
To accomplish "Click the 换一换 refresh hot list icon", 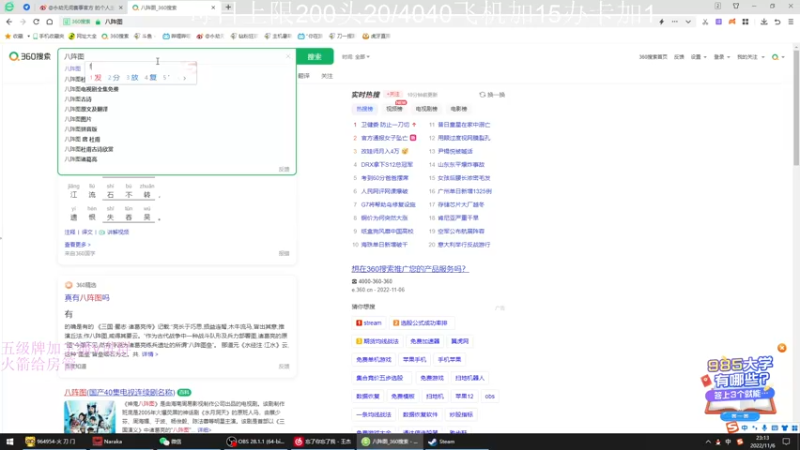I will (492, 94).
